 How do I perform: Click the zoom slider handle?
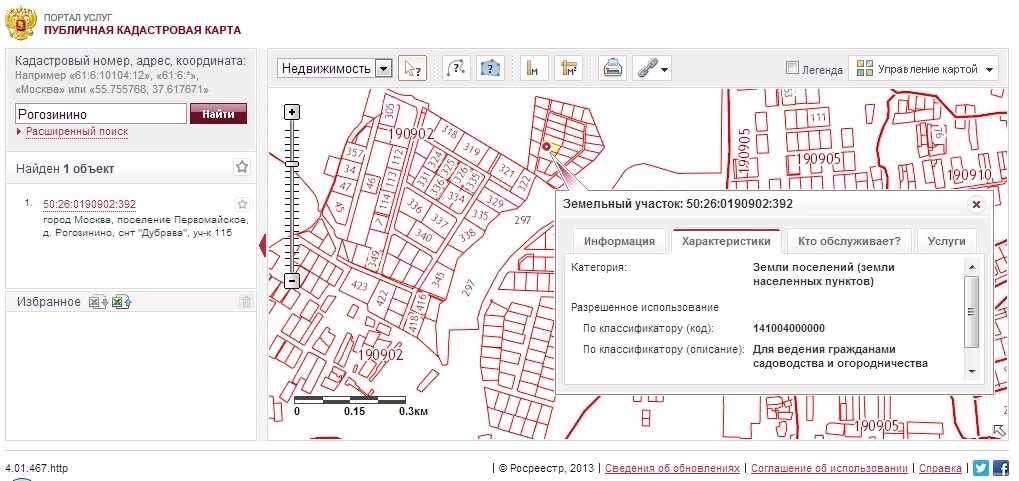click(292, 164)
